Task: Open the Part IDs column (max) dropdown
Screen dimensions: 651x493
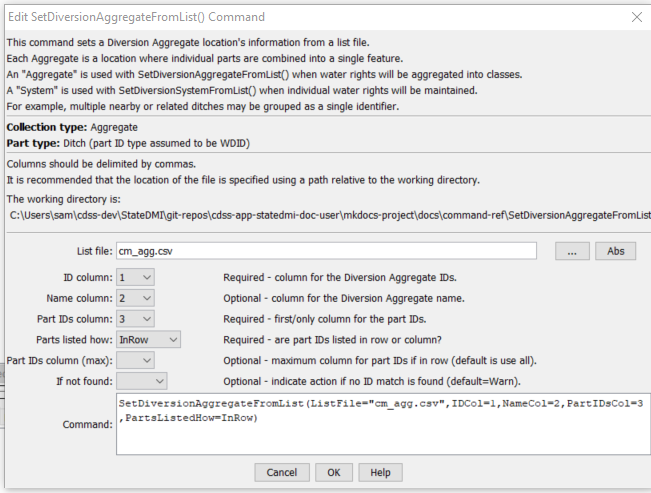Action: [135, 360]
